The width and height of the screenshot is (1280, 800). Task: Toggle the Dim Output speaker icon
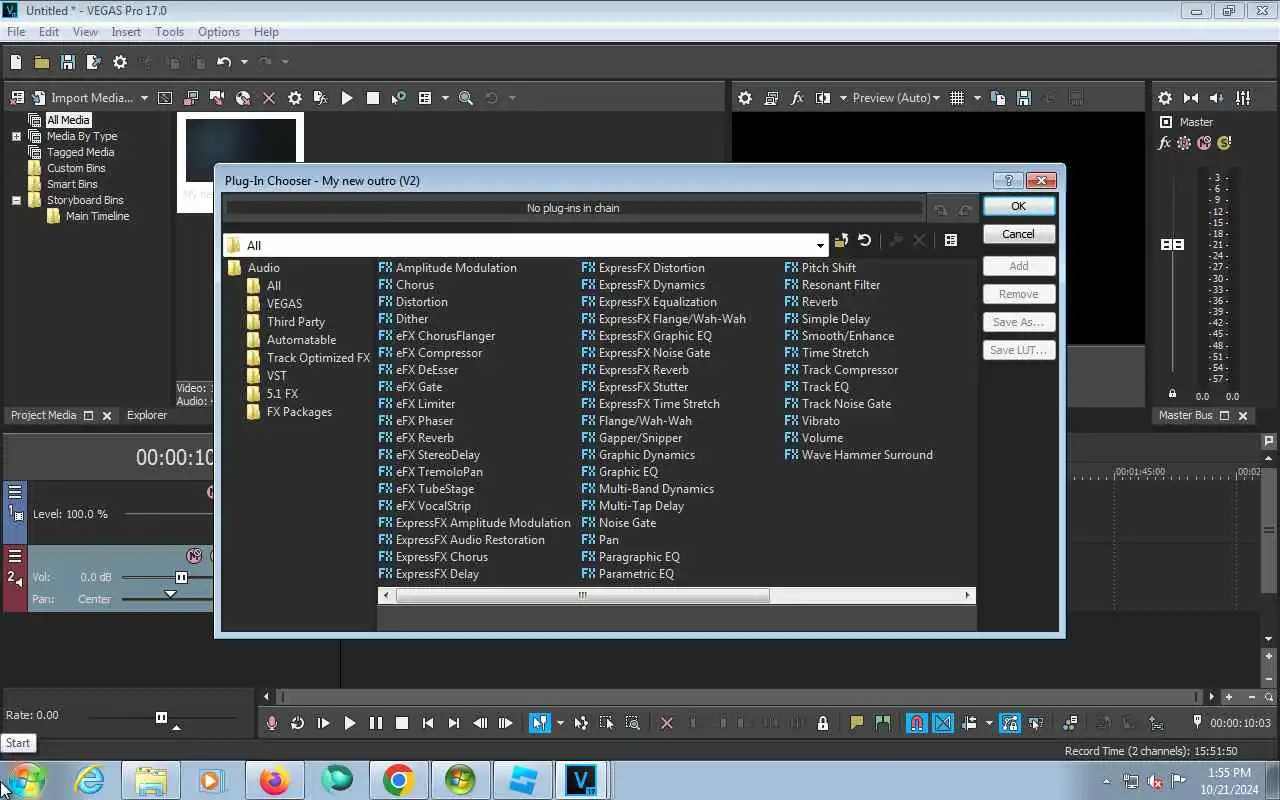pyautogui.click(x=1217, y=98)
